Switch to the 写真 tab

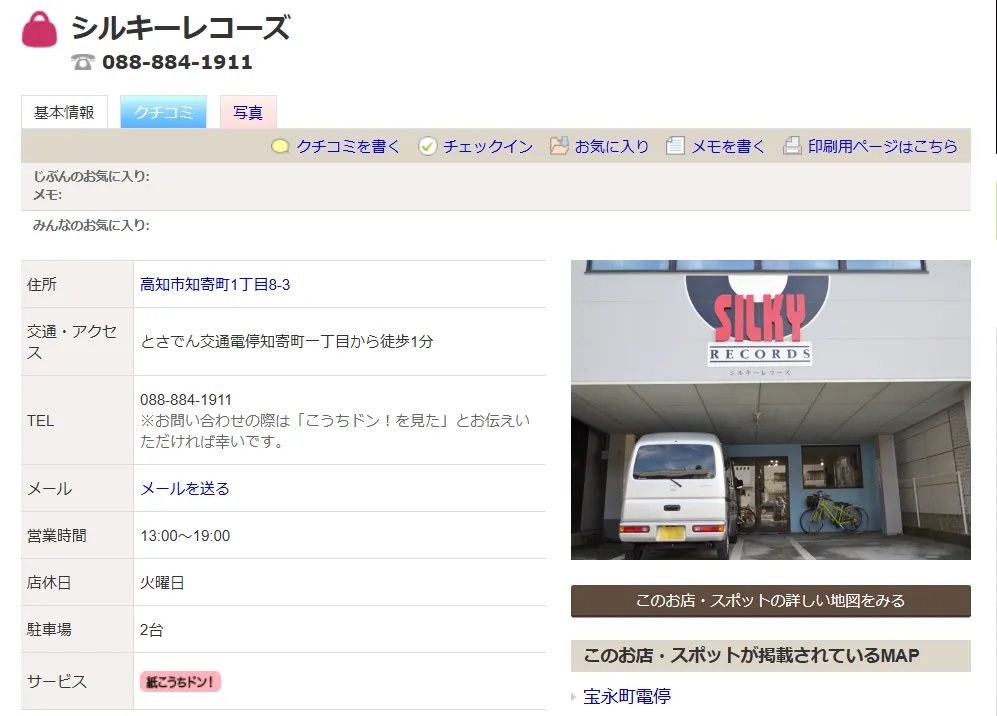click(248, 112)
